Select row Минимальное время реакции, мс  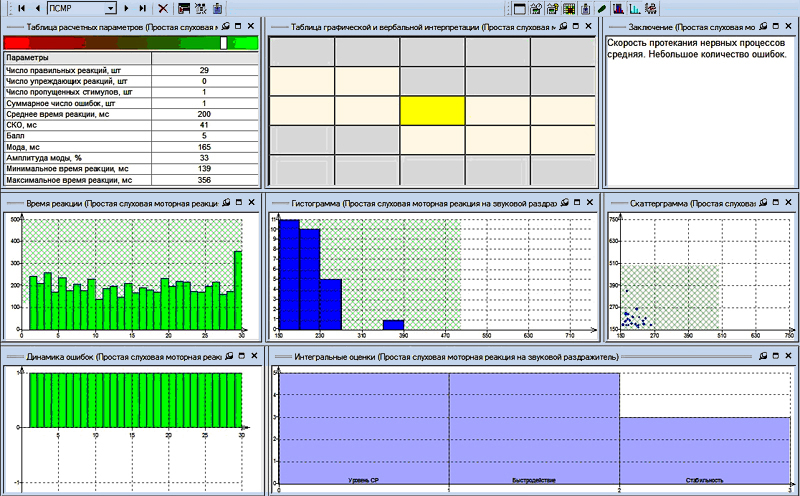coord(131,169)
